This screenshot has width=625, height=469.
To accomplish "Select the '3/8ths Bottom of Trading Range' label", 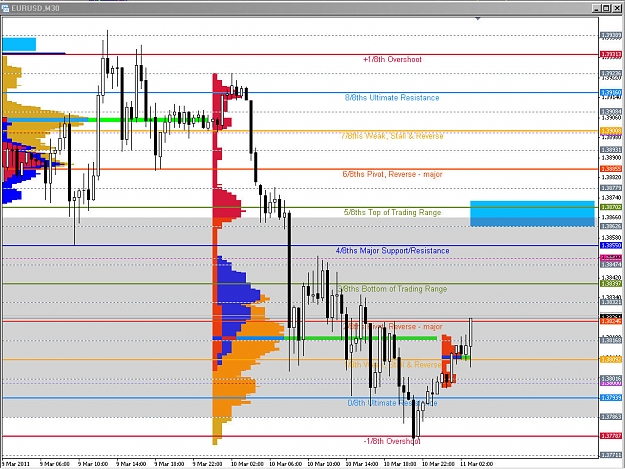I will 392,289.
